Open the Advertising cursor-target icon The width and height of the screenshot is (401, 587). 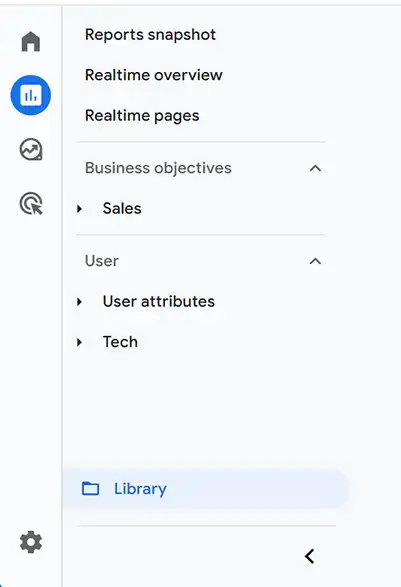pos(31,203)
